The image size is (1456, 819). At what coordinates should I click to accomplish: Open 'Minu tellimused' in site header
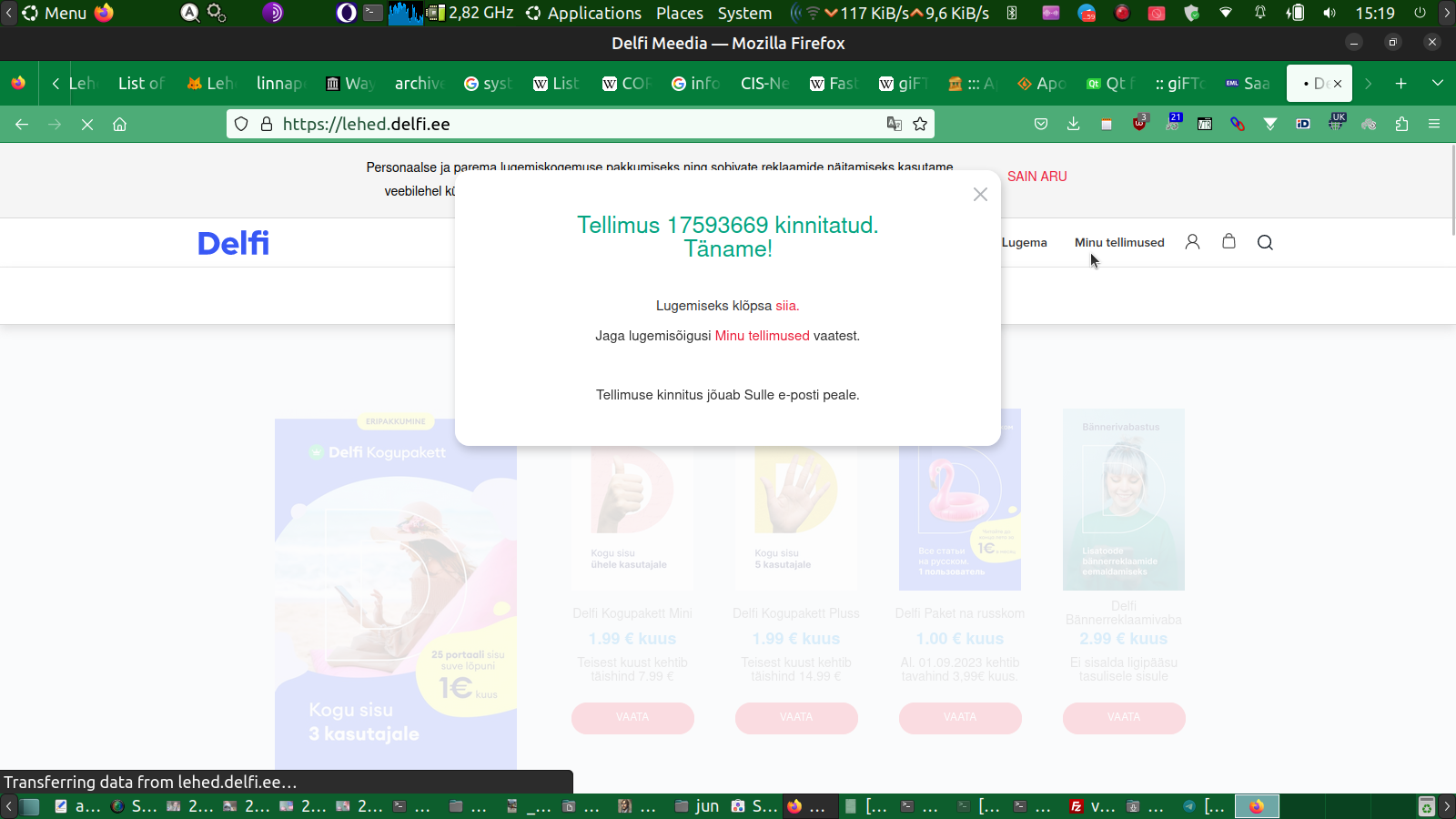tap(1119, 242)
